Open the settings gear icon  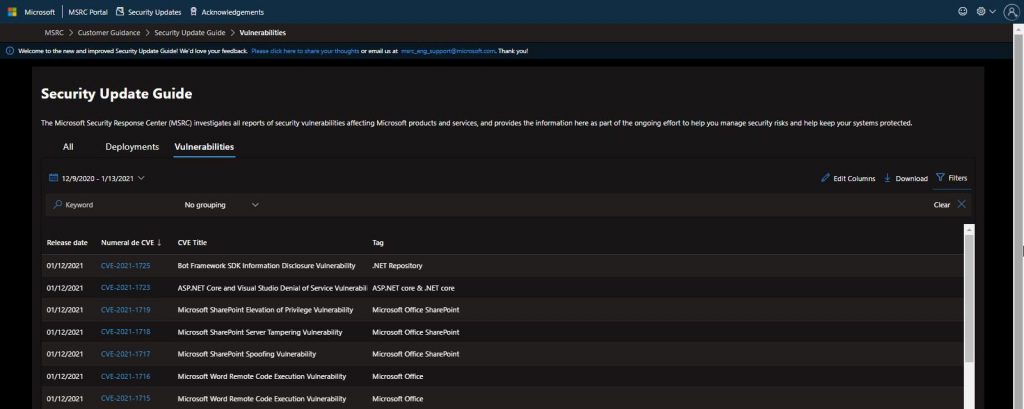point(980,12)
